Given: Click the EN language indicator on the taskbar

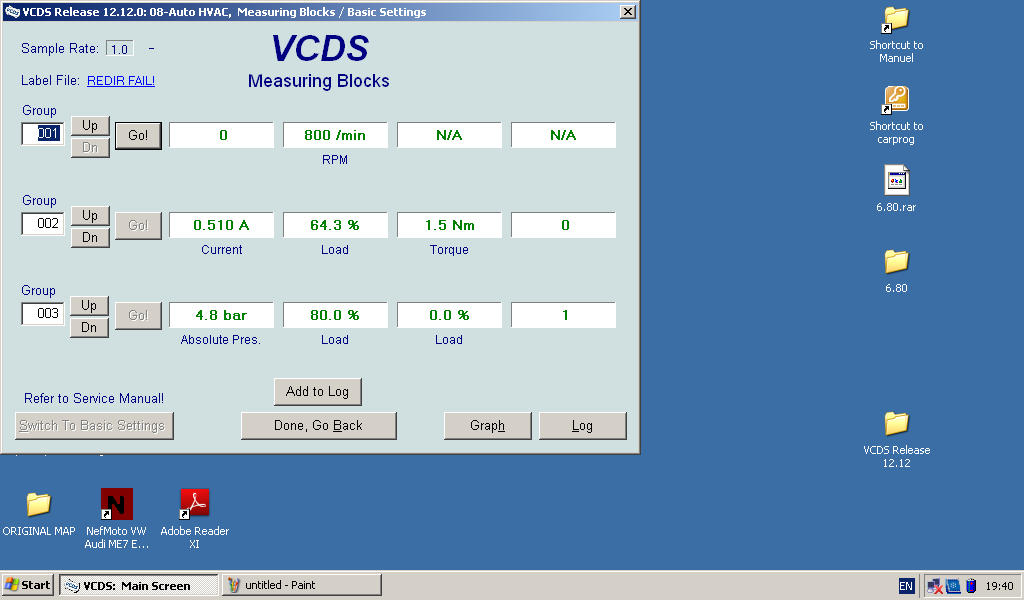Looking at the screenshot, I should click(x=906, y=585).
